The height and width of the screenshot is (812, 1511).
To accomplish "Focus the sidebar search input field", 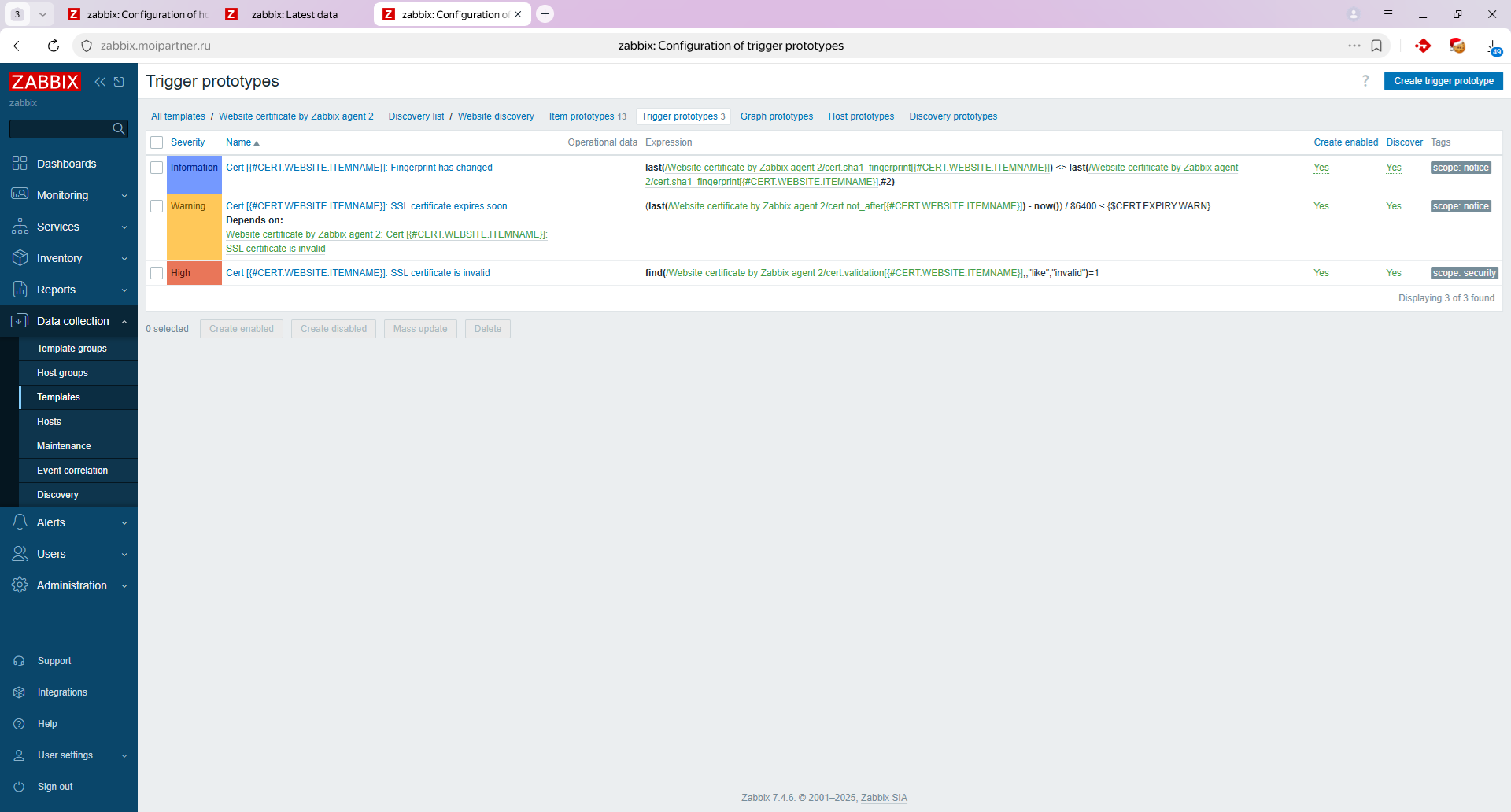I will click(60, 129).
